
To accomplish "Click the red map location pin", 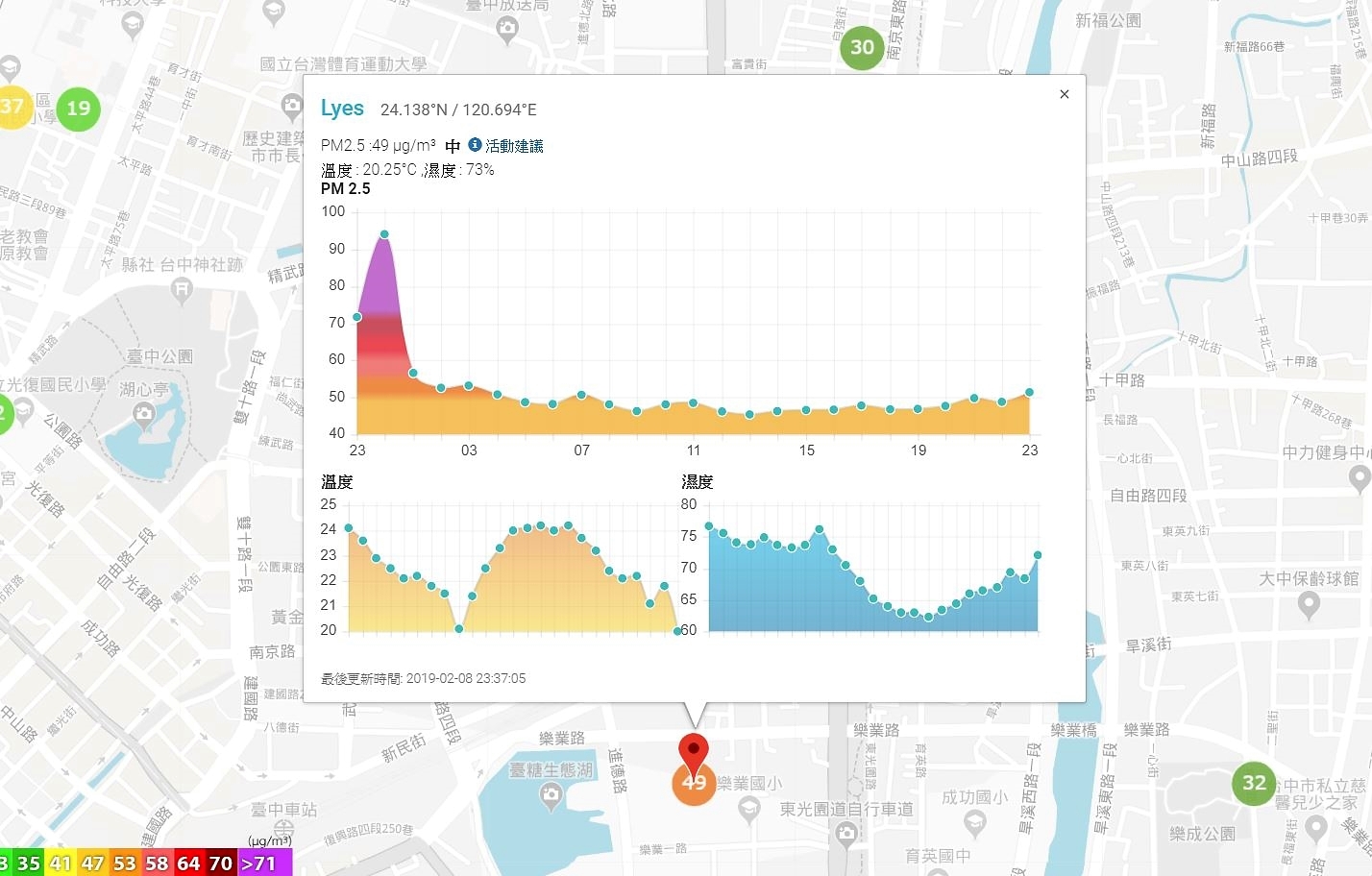I will [x=694, y=755].
